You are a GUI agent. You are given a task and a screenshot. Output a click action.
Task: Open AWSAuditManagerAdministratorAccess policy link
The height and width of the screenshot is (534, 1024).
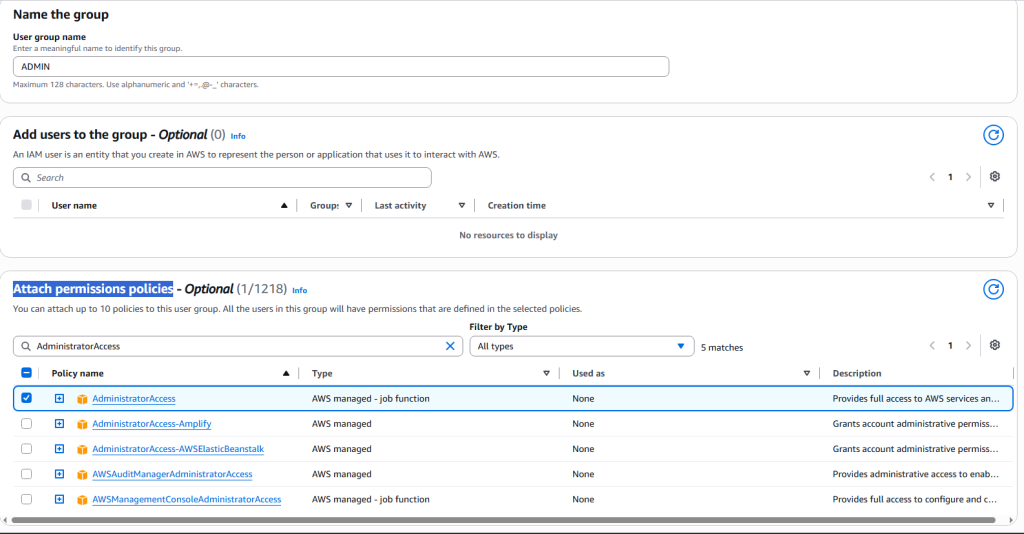pos(172,474)
